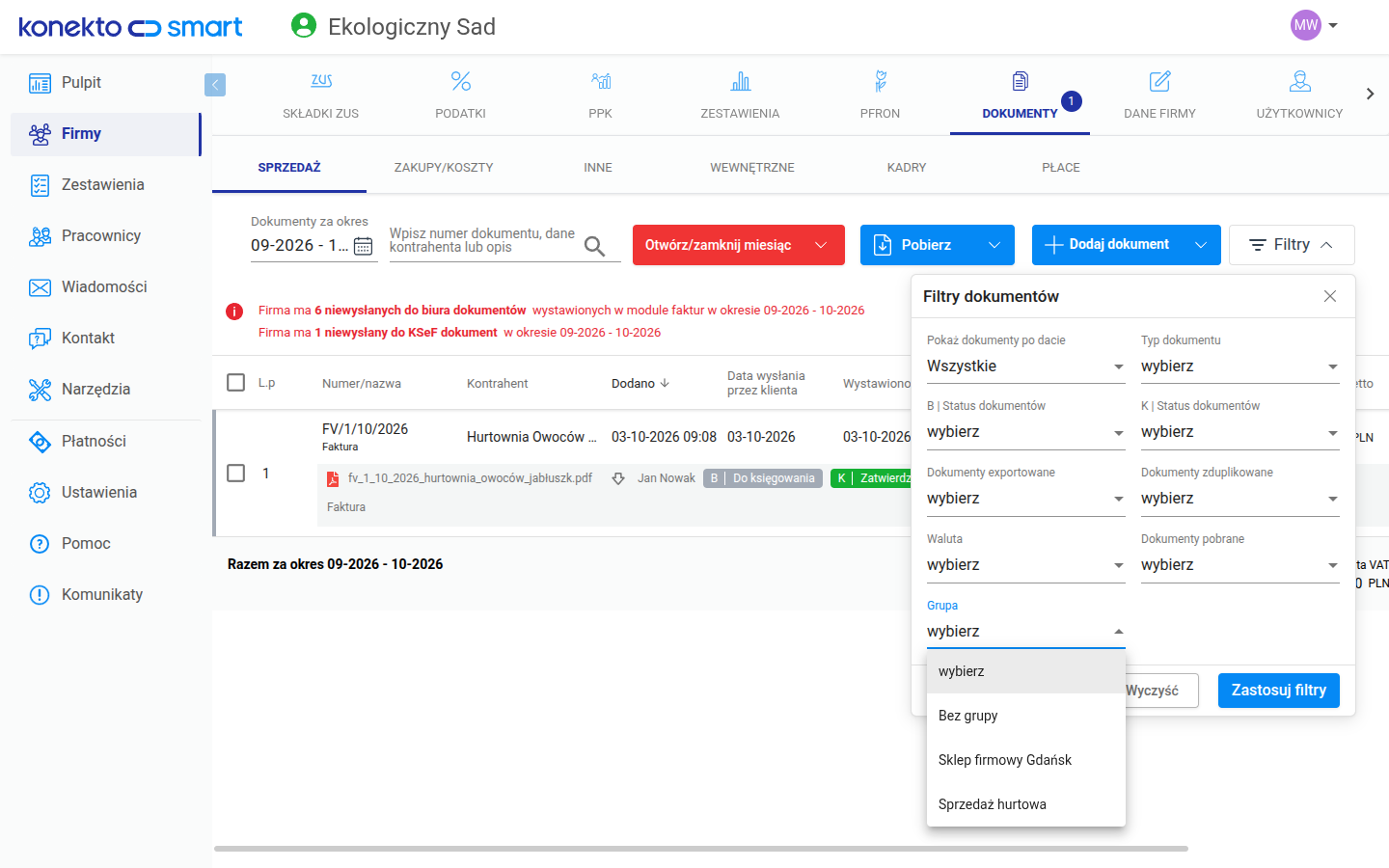Open the Zestawienia chart icon in top bar
Image resolution: width=1389 pixels, height=868 pixels.
pos(741,81)
